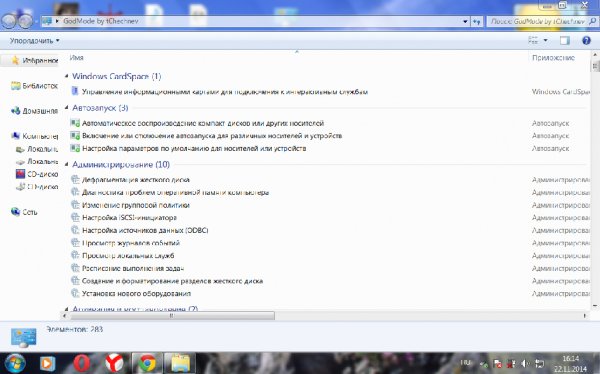The height and width of the screenshot is (374, 600).
Task: Select Сеть in the navigation pane
Action: point(24,212)
